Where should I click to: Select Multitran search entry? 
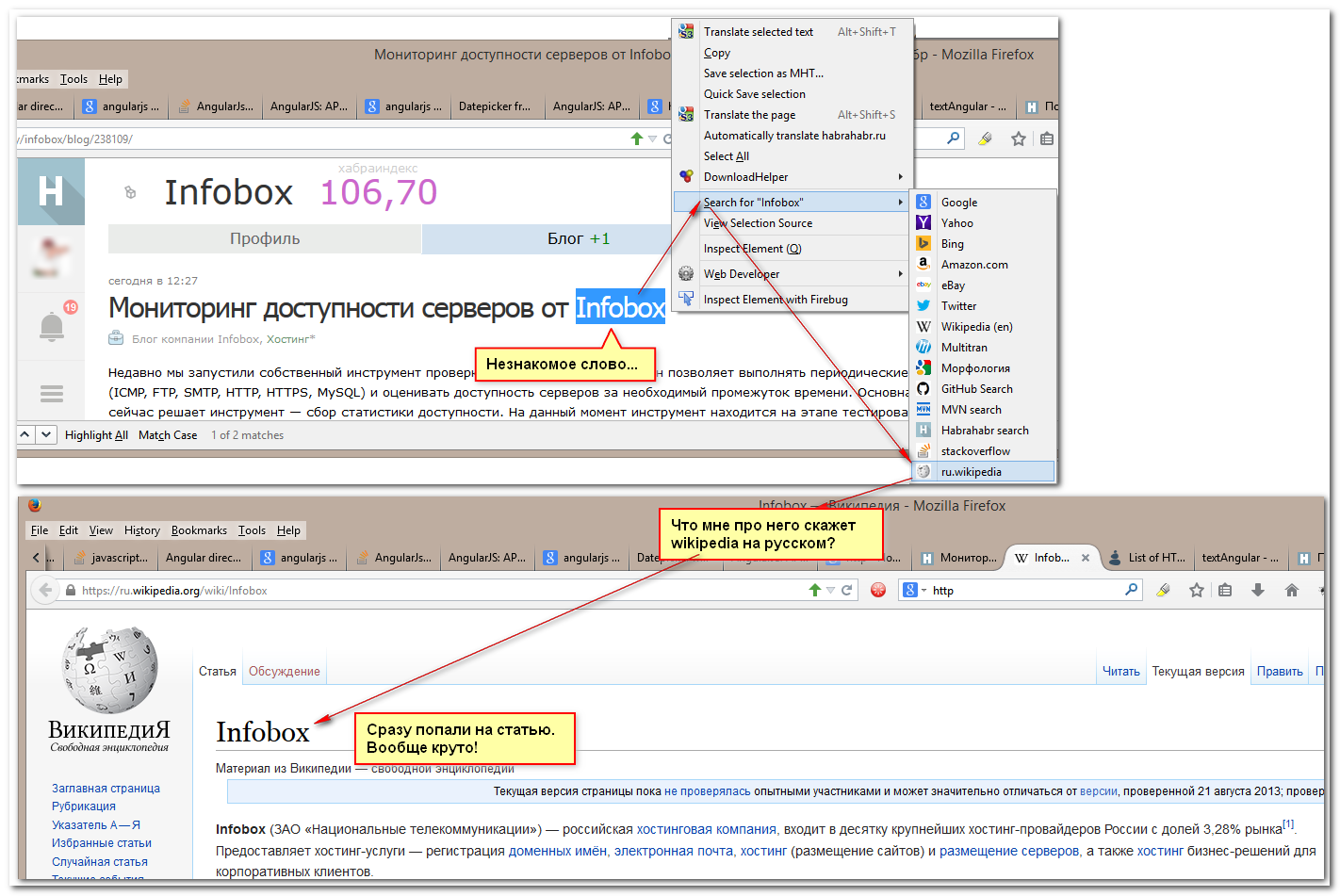983,348
